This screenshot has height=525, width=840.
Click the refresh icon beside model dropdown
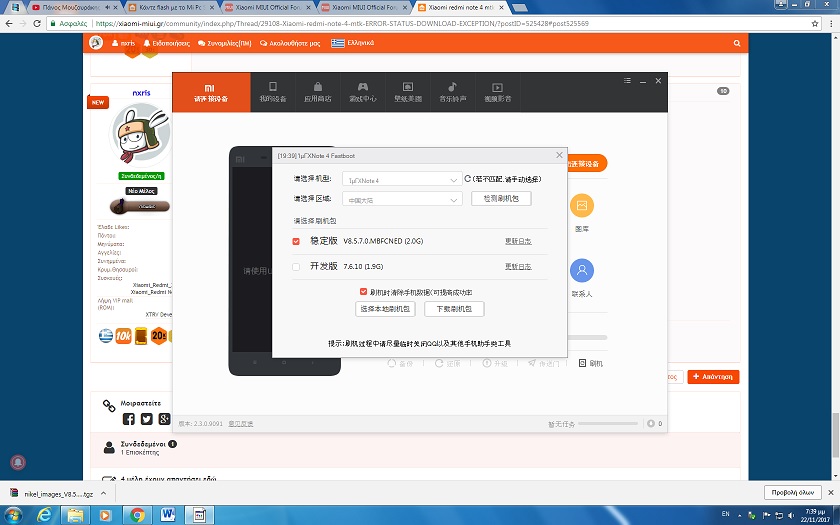point(468,179)
